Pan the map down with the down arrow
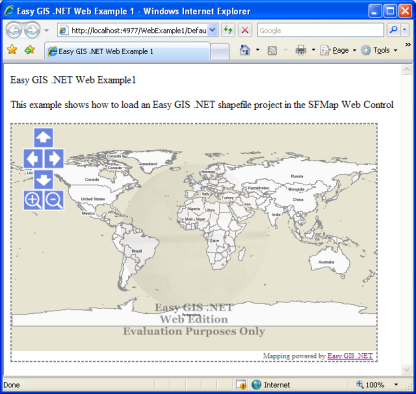 click(x=43, y=180)
